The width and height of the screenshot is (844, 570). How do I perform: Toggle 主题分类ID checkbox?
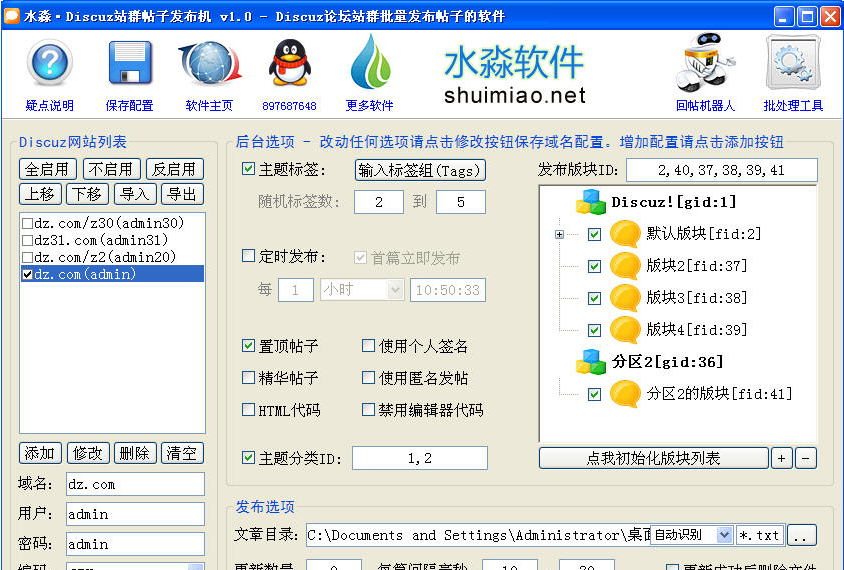coord(248,458)
